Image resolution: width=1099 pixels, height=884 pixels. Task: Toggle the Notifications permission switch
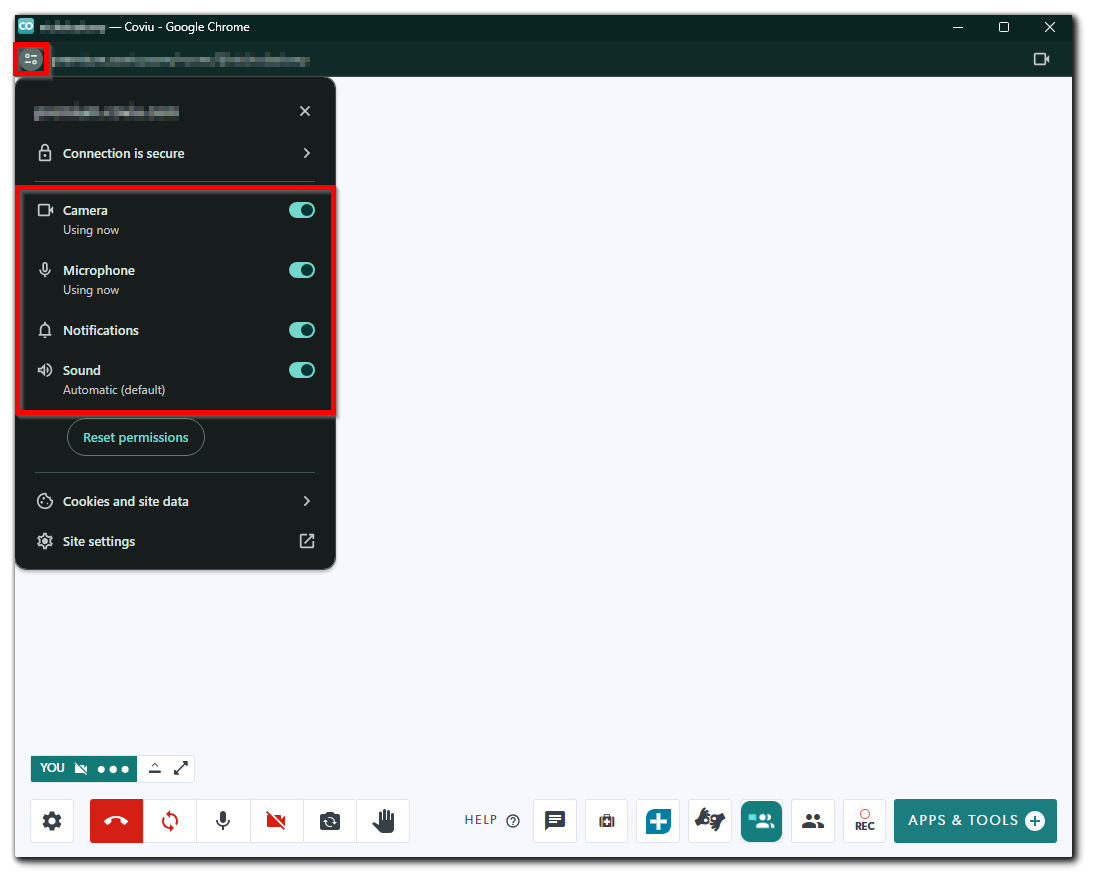click(x=302, y=330)
